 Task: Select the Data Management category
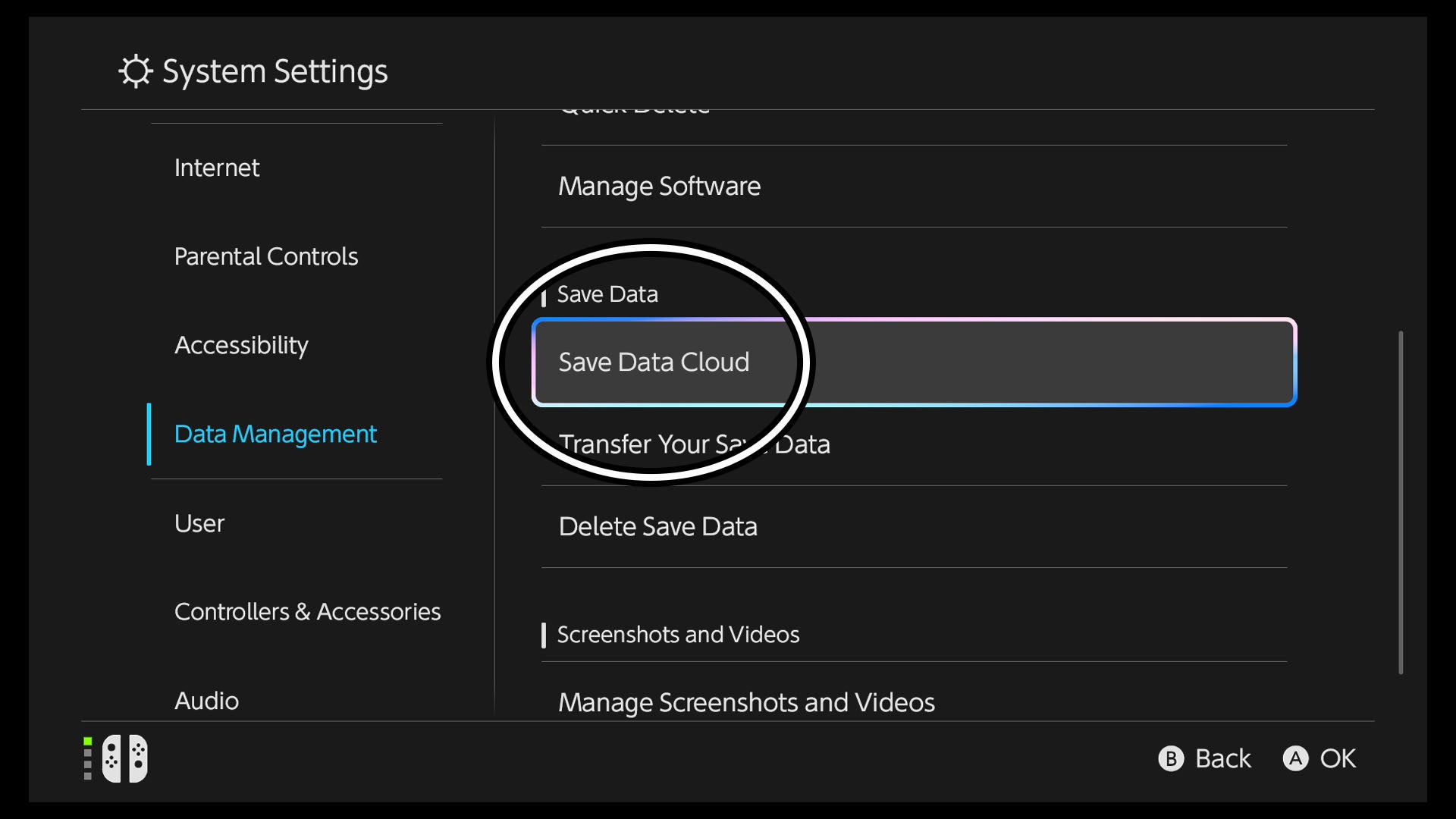[x=275, y=434]
